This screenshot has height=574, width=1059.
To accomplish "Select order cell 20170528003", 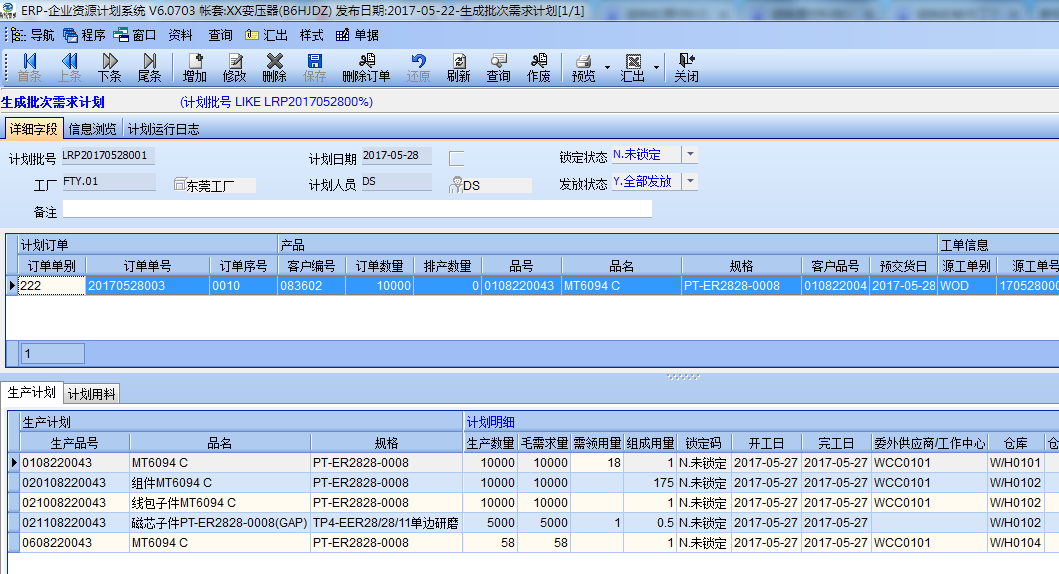I will point(147,286).
